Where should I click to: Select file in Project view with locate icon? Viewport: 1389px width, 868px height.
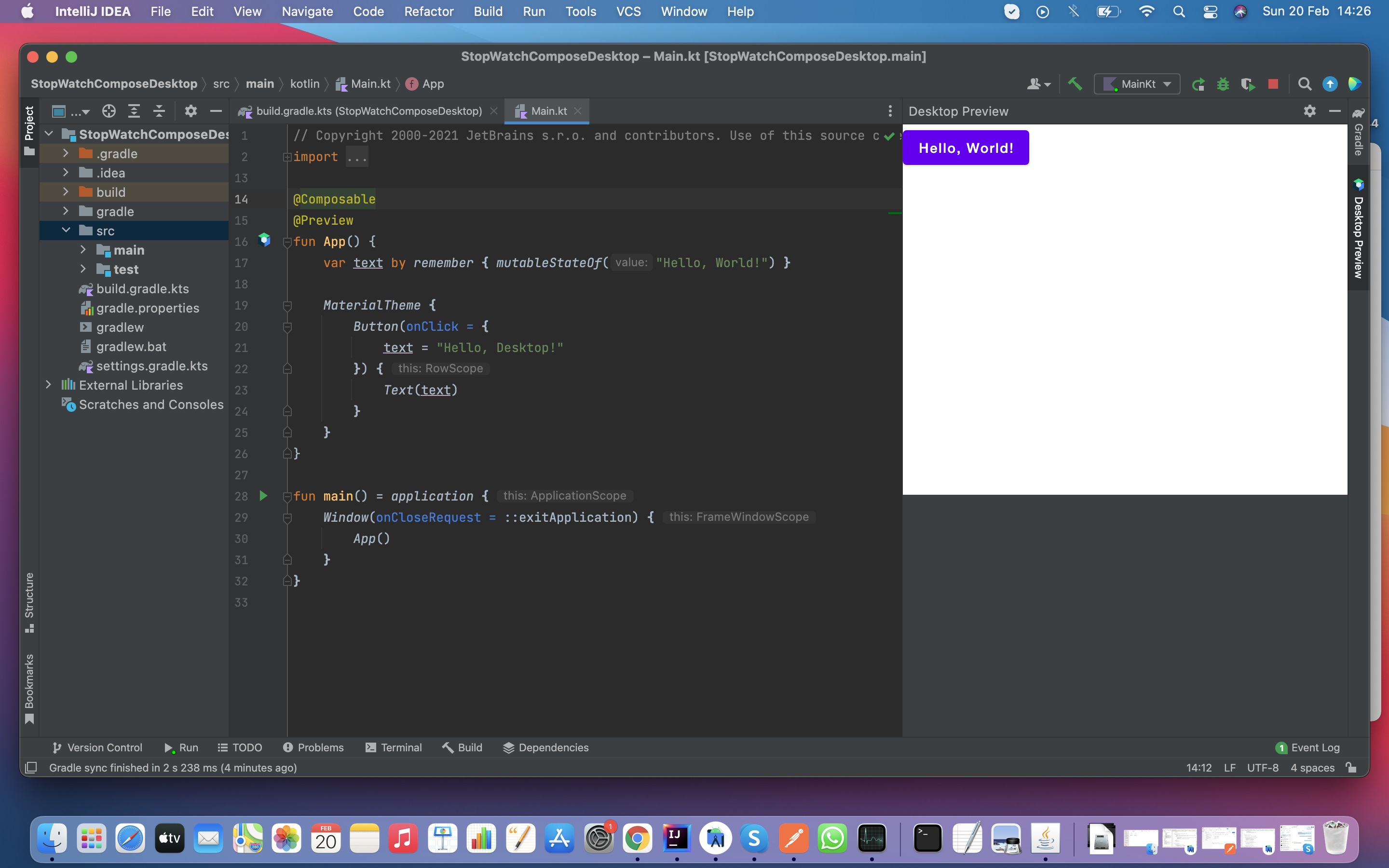(108, 111)
